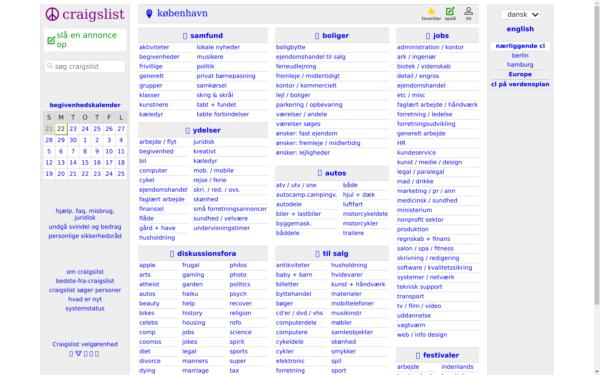
Task: Open the Europe region link
Action: pyautogui.click(x=520, y=74)
